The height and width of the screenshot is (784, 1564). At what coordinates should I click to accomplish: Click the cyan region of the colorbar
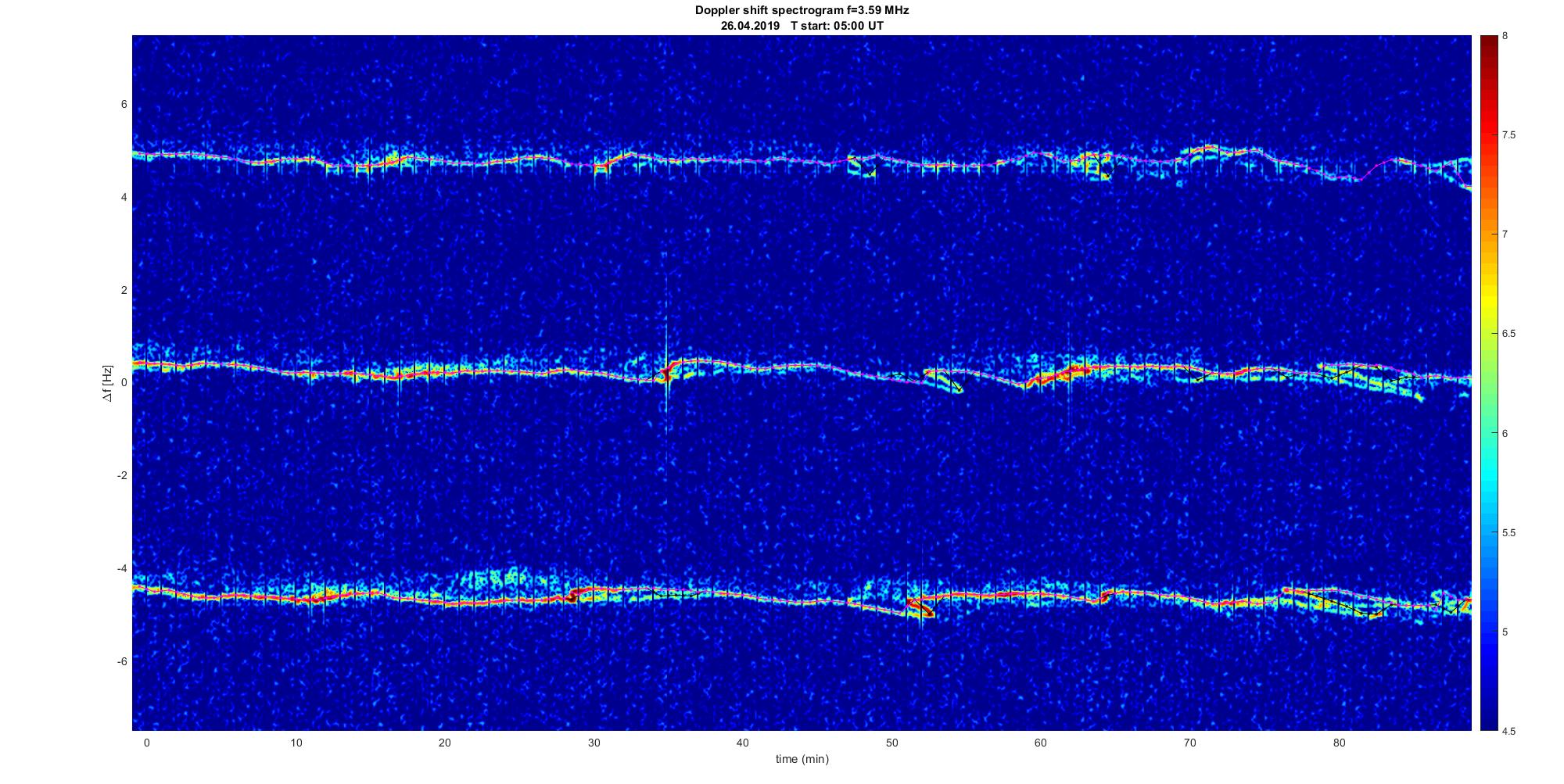pyautogui.click(x=1488, y=477)
